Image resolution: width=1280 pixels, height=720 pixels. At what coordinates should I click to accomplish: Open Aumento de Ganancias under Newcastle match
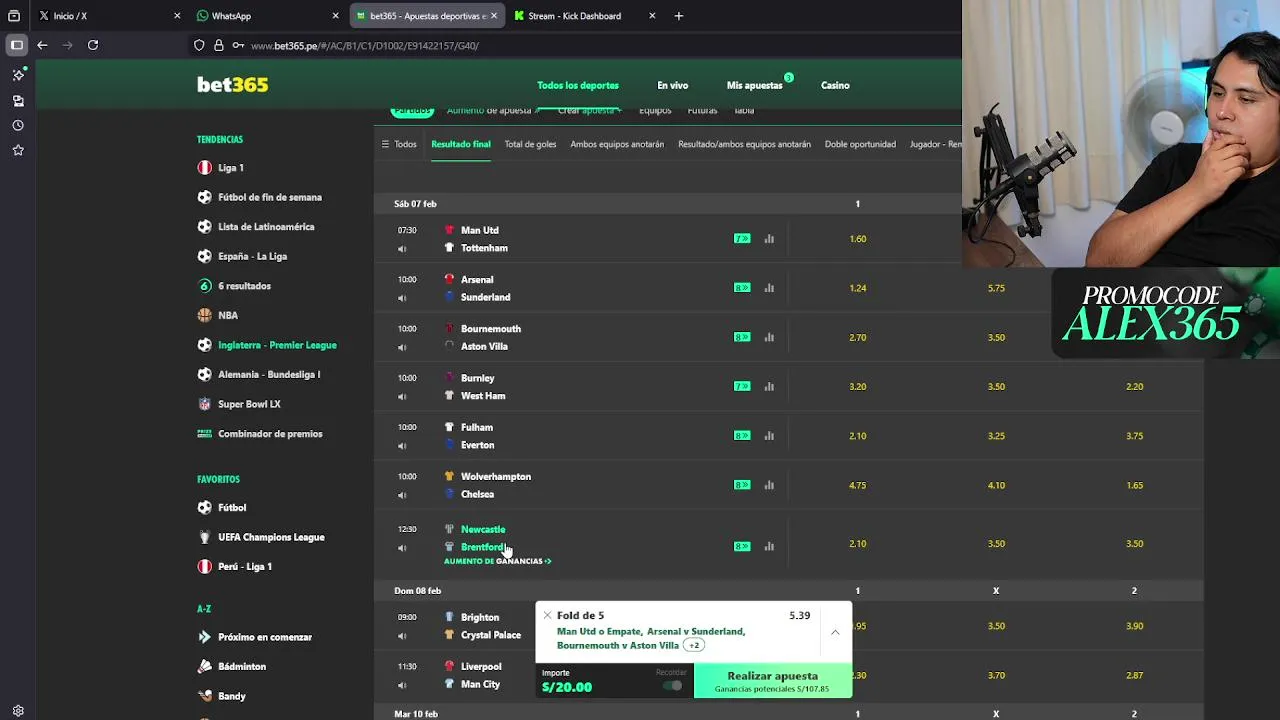497,561
